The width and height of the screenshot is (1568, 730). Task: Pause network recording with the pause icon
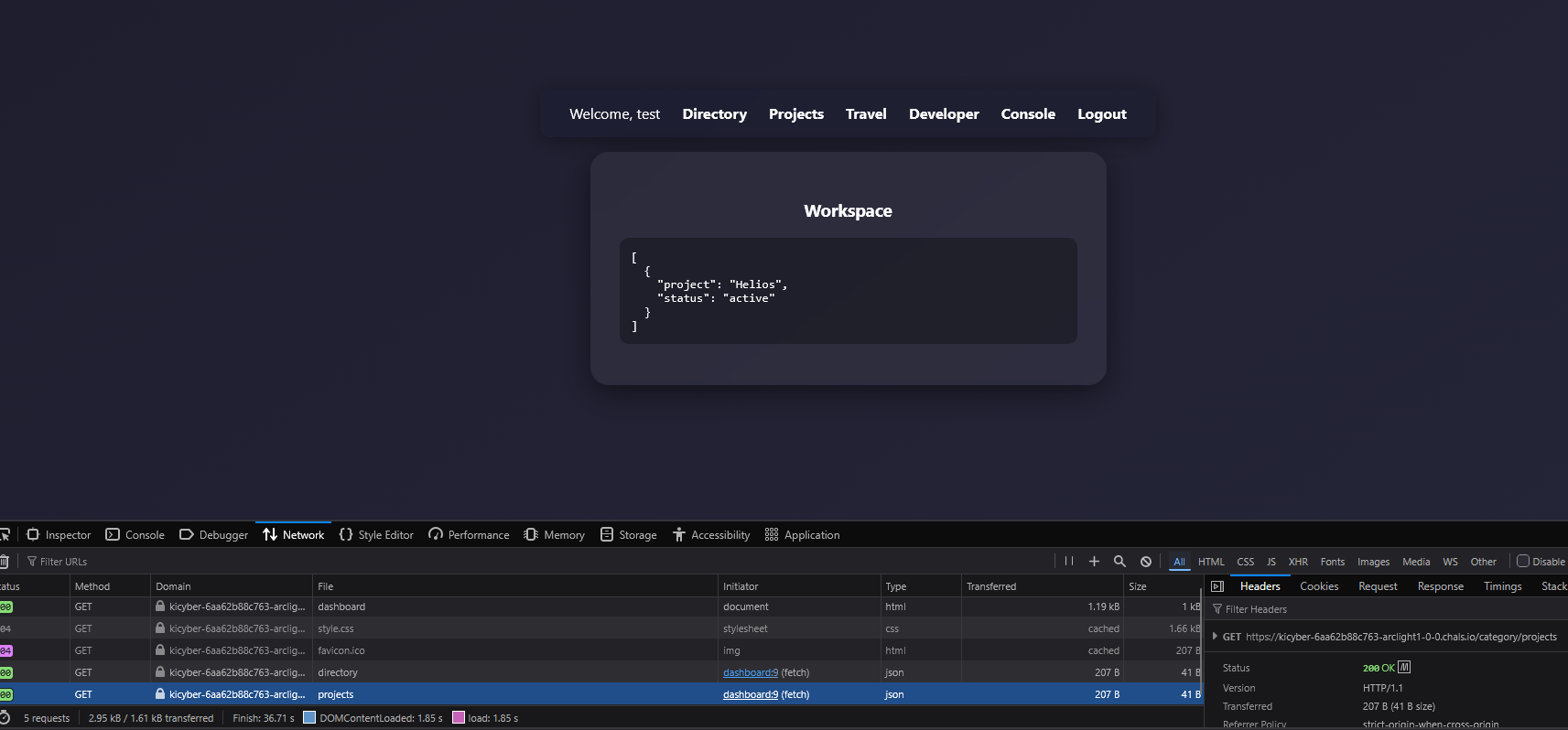pos(1068,562)
